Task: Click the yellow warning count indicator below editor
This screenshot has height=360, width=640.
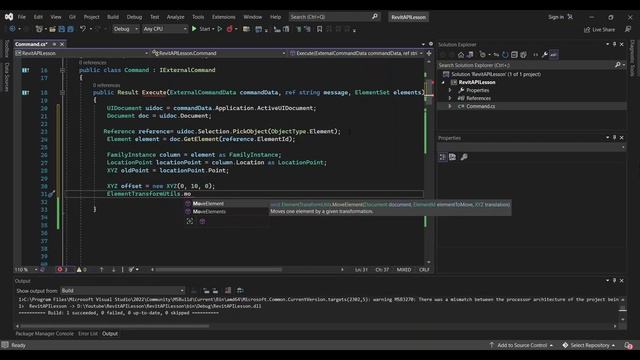Action: [81, 269]
